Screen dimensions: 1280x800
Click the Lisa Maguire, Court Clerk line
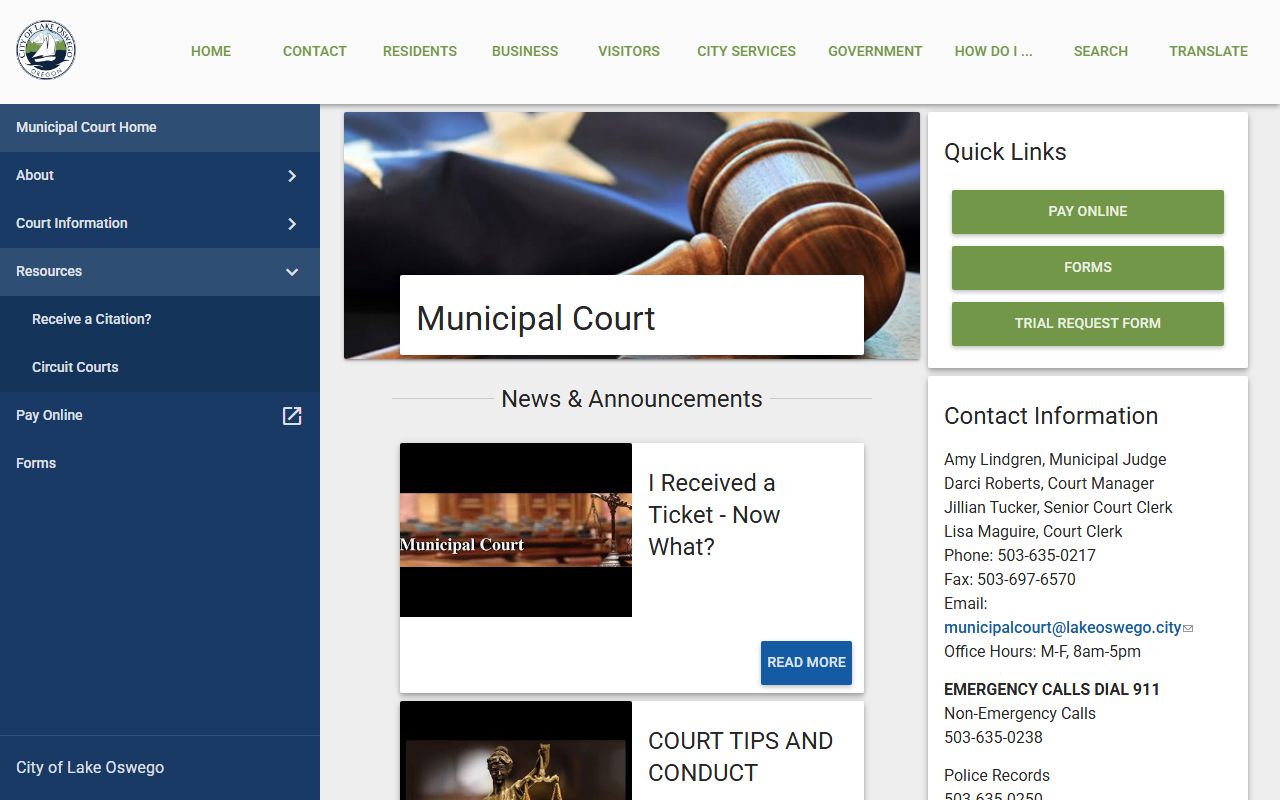tap(1033, 532)
